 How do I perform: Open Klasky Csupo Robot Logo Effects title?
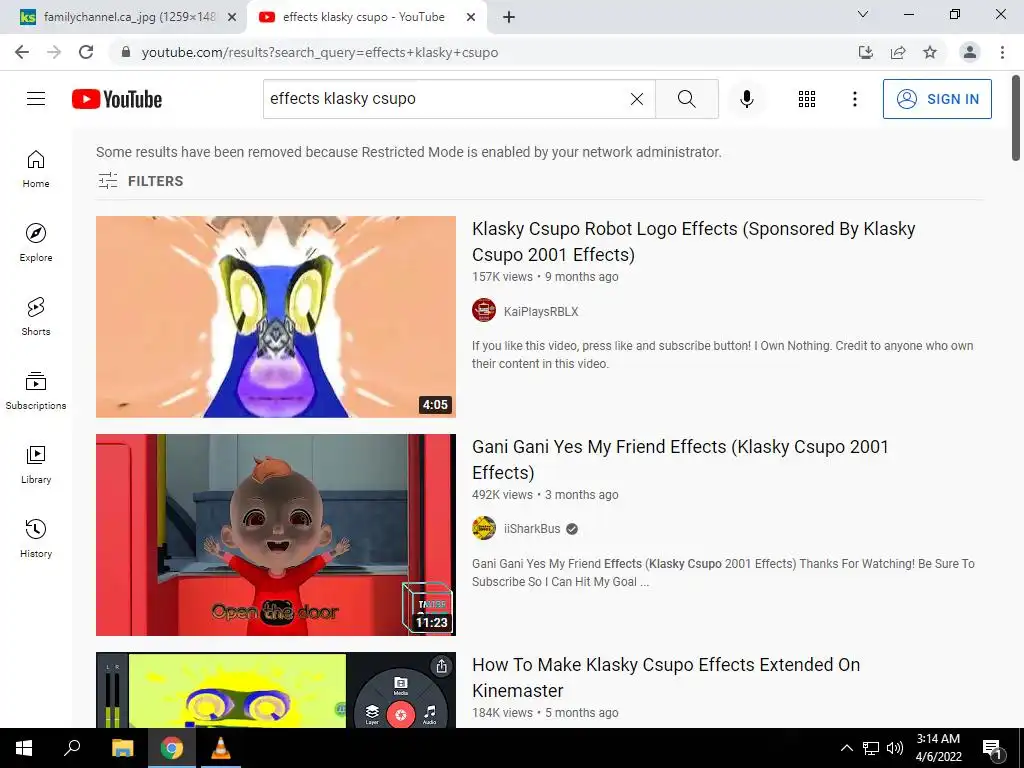tap(694, 241)
